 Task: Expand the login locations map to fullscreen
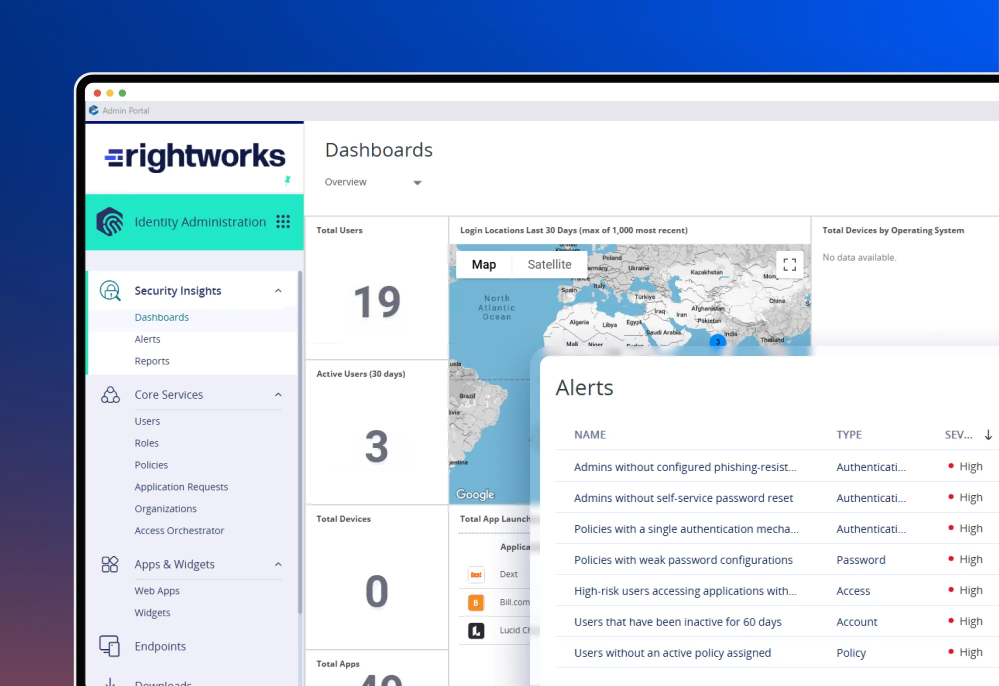tap(789, 264)
